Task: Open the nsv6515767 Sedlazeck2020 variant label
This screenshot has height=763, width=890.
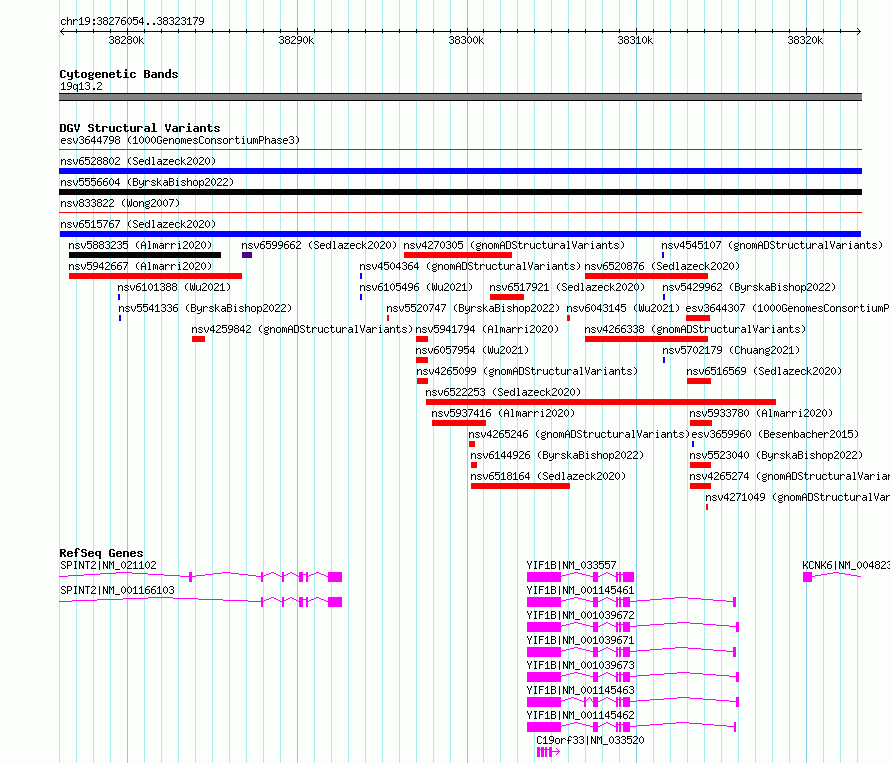Action: (x=138, y=224)
